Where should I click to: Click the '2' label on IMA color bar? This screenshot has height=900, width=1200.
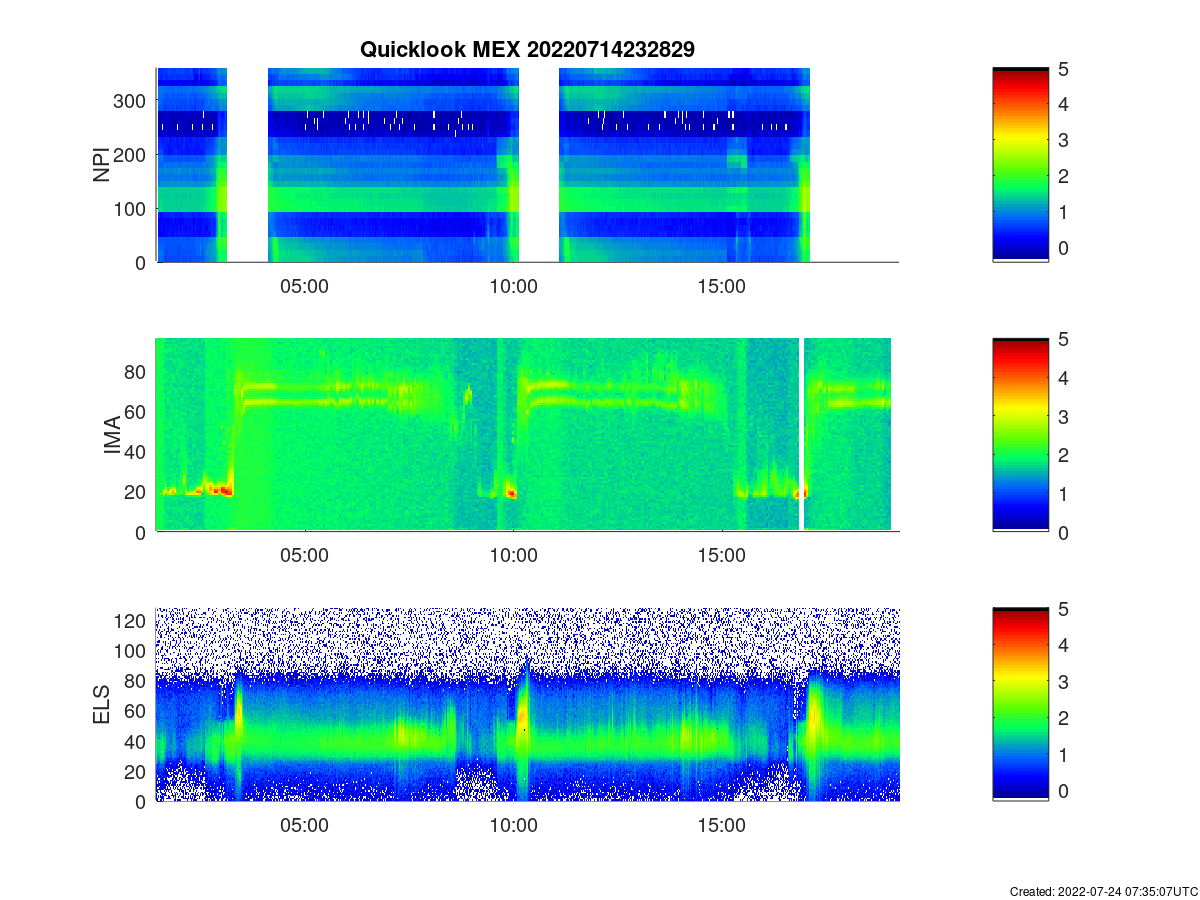click(x=1062, y=455)
